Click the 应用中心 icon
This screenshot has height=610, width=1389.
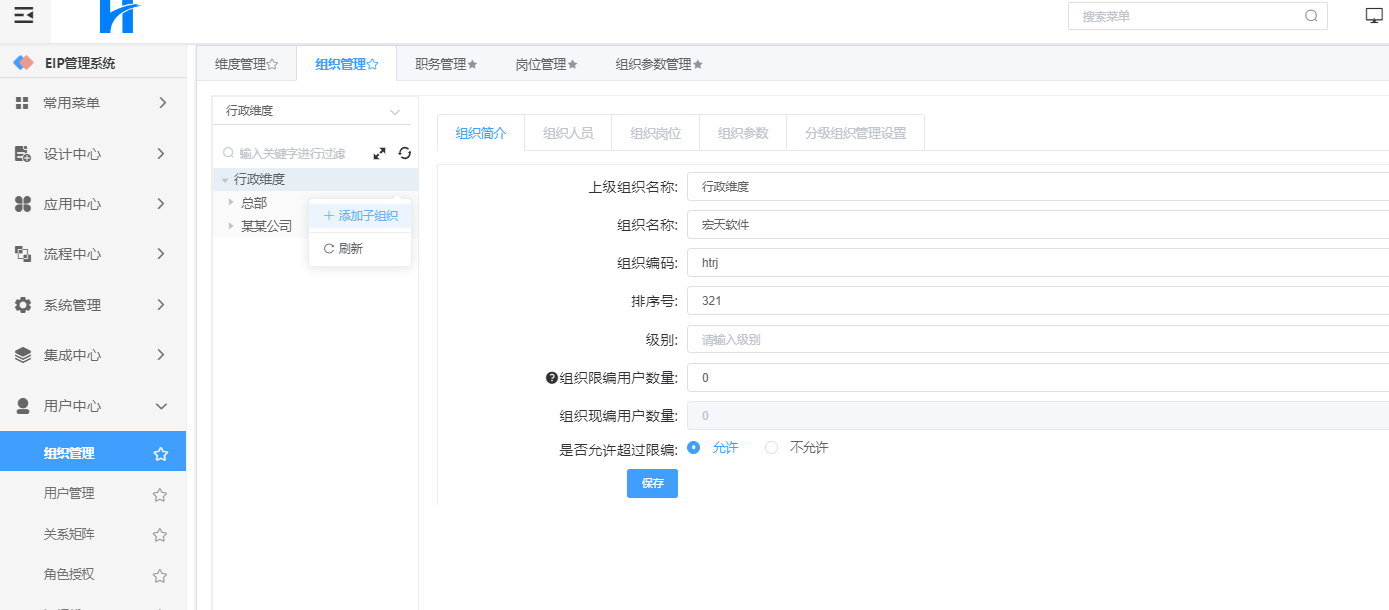pyautogui.click(x=22, y=204)
